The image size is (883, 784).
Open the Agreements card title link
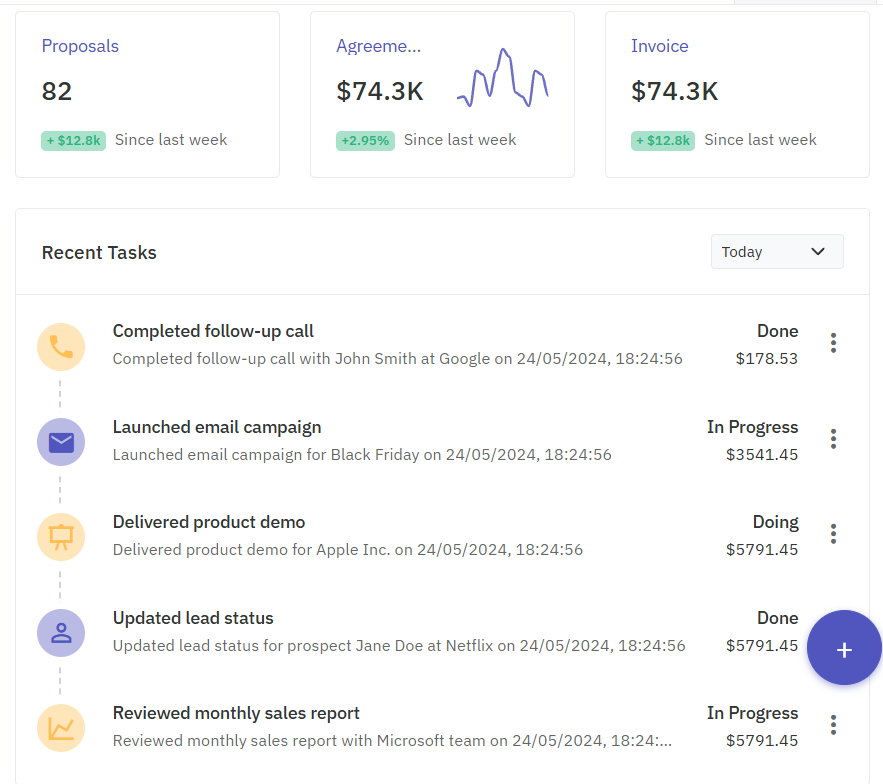378,46
